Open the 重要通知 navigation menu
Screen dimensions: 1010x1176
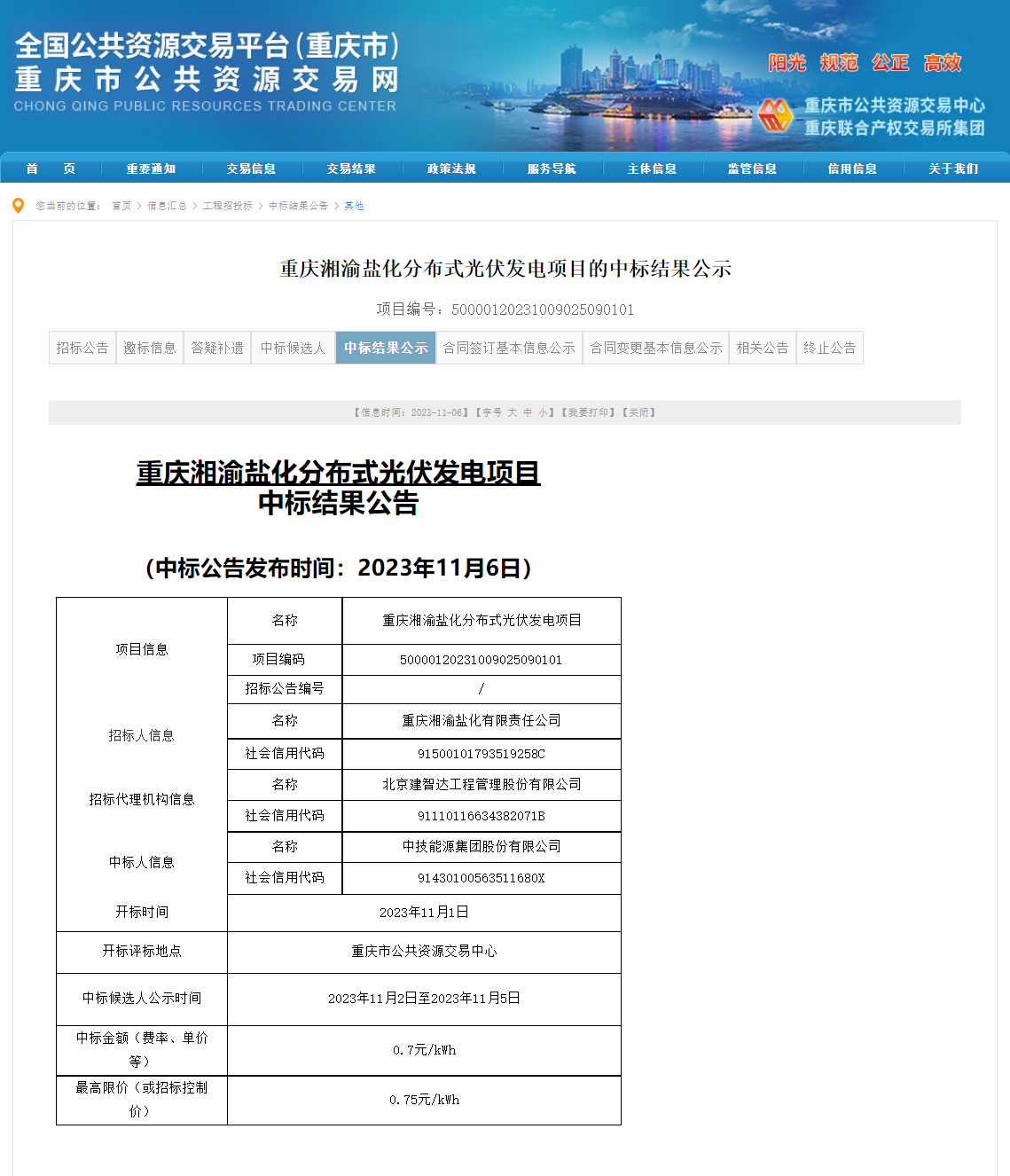tap(151, 169)
